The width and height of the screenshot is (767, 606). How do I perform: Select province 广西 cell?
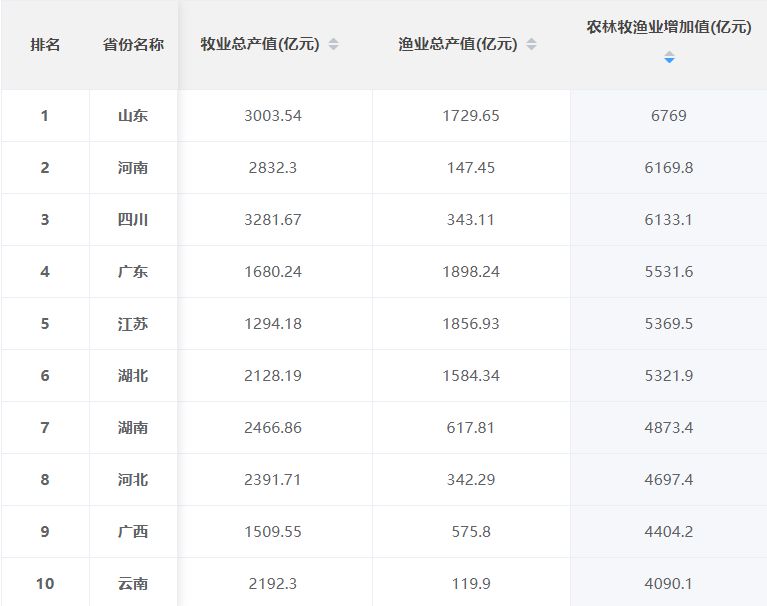133,532
